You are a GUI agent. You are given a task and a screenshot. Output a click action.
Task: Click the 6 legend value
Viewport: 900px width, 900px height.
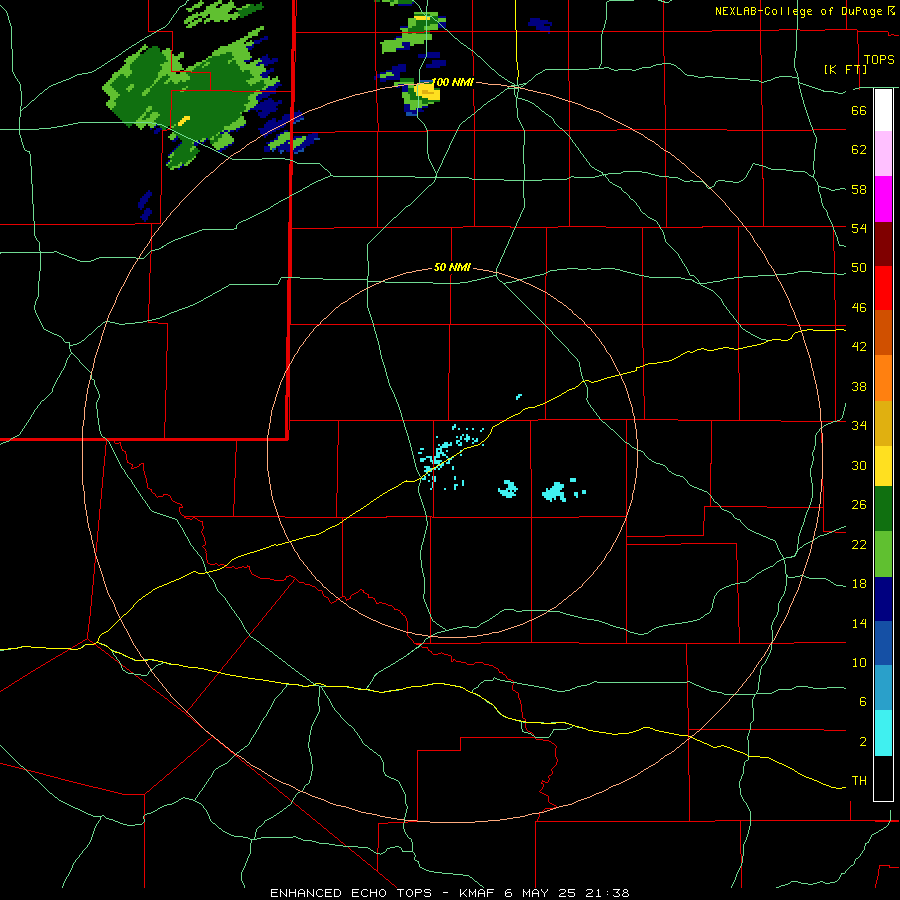click(862, 702)
